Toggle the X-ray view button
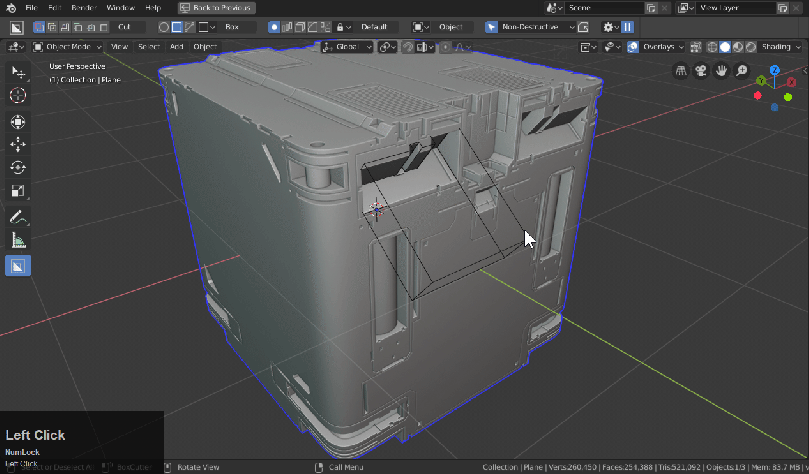The width and height of the screenshot is (809, 474). pos(697,47)
